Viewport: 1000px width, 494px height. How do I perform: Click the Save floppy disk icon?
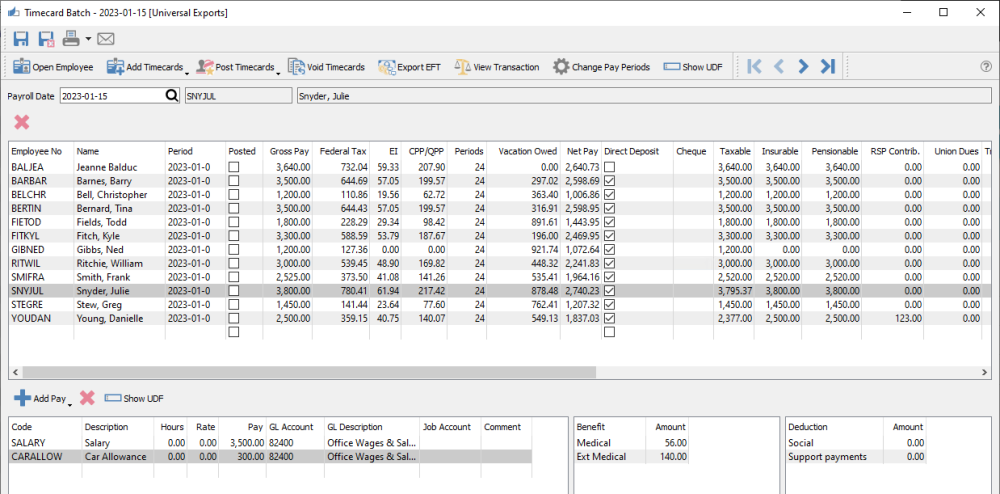coord(22,39)
